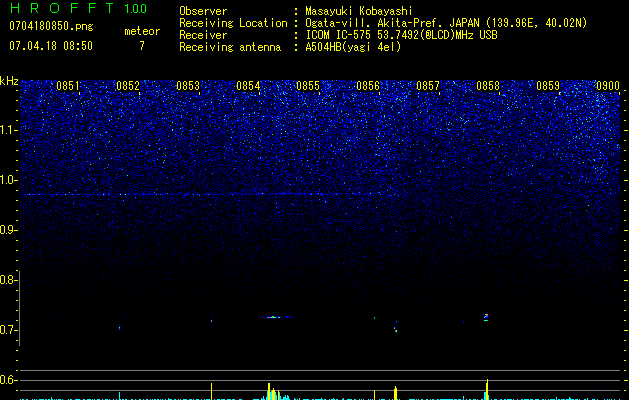The image size is (629, 400).
Task: Click the meteor echo near 0852
Action: click(x=120, y=328)
